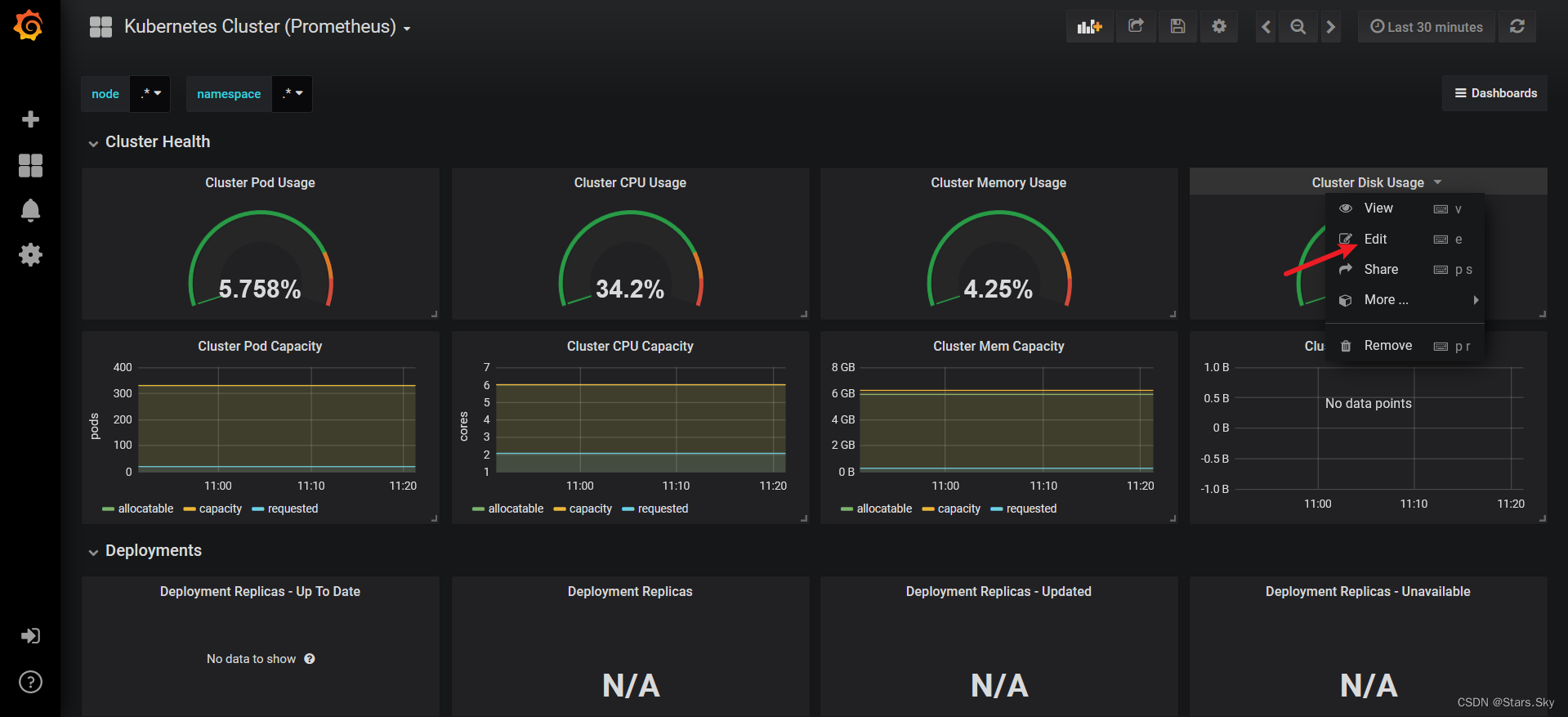Click the trash icon beside Remove
The width and height of the screenshot is (1568, 717).
(1346, 346)
